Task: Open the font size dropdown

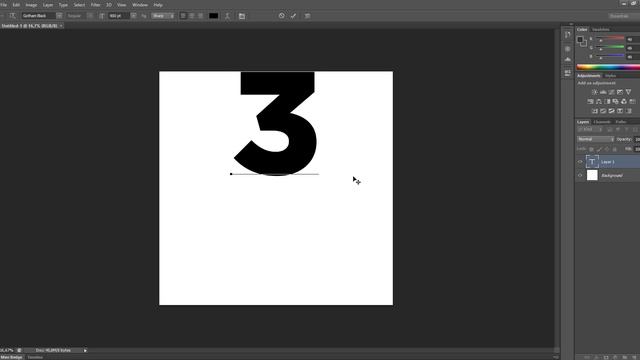Action: [x=133, y=16]
